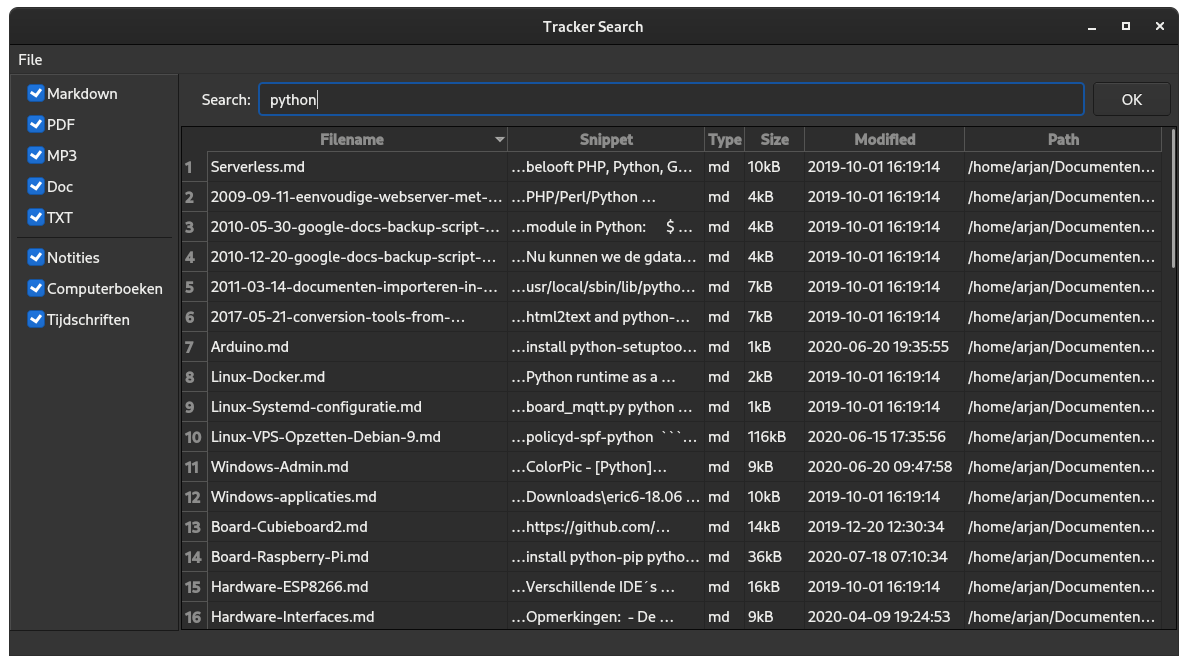Toggle the Notities checkbox
This screenshot has height=665, width=1188.
coord(37,258)
